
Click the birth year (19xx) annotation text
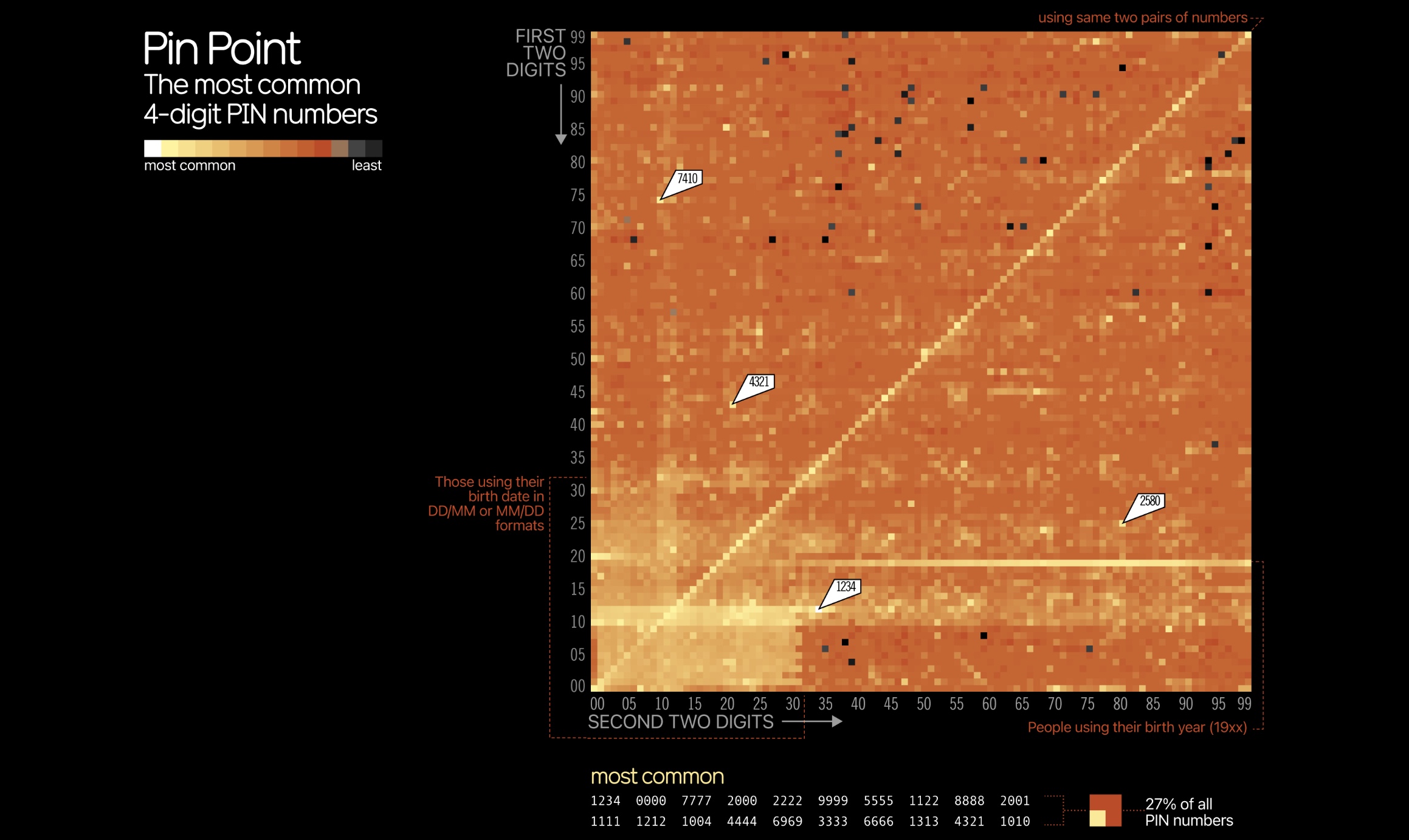point(1137,728)
